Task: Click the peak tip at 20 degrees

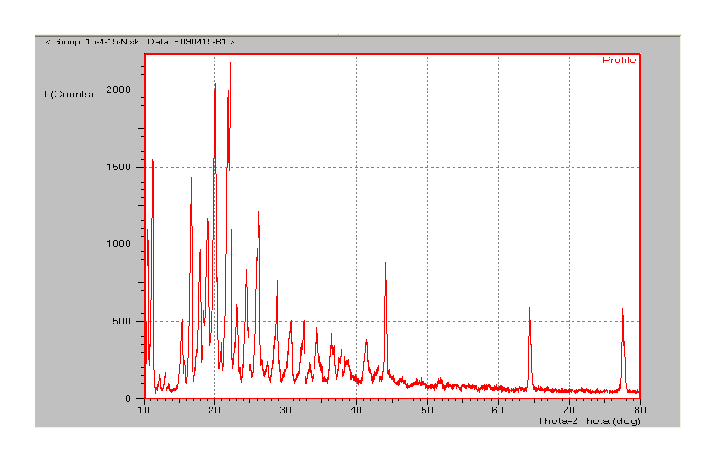Action: 215,85
